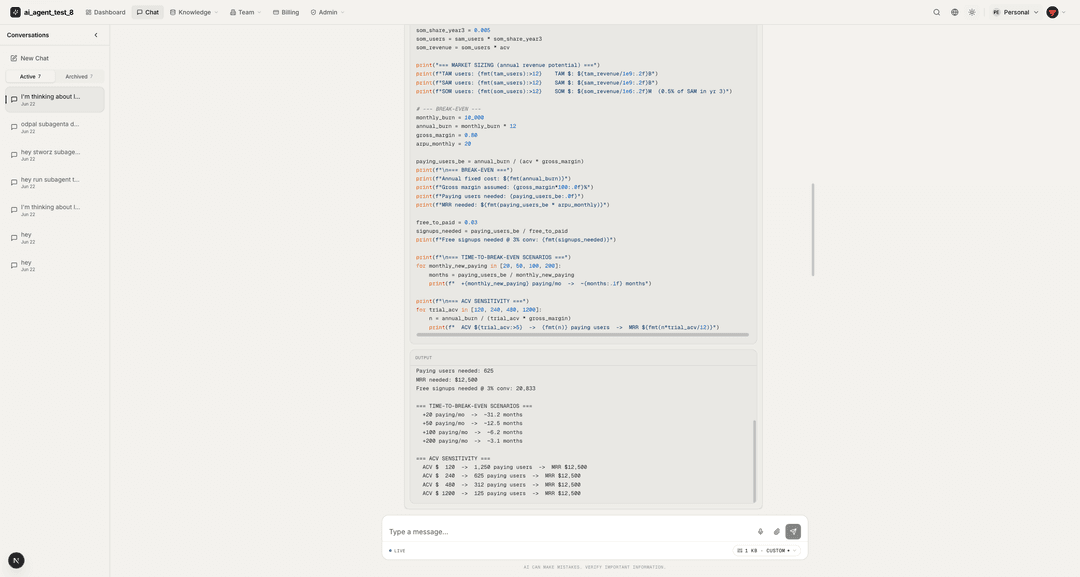Viewport: 1080px width, 577px height.
Task: Toggle the sun theme icon
Action: point(972,12)
